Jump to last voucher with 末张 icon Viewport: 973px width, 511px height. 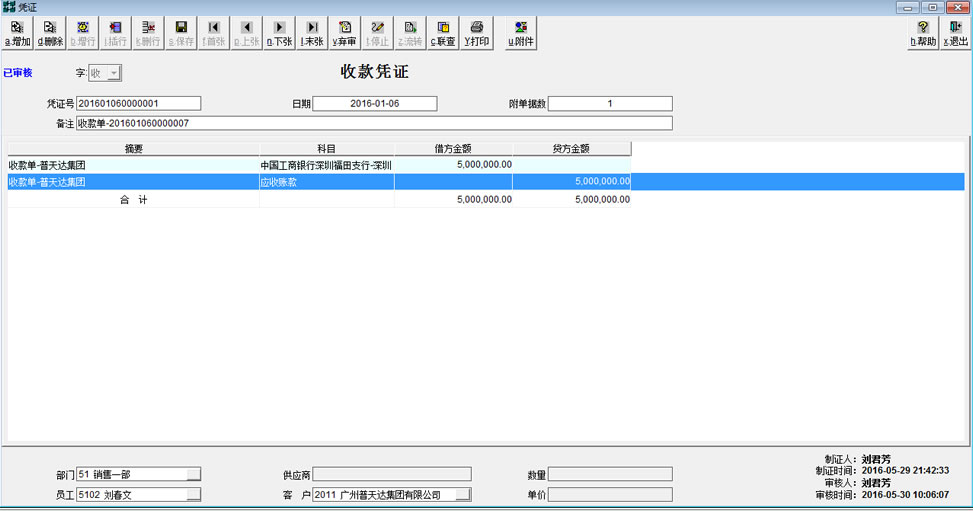(x=312, y=34)
